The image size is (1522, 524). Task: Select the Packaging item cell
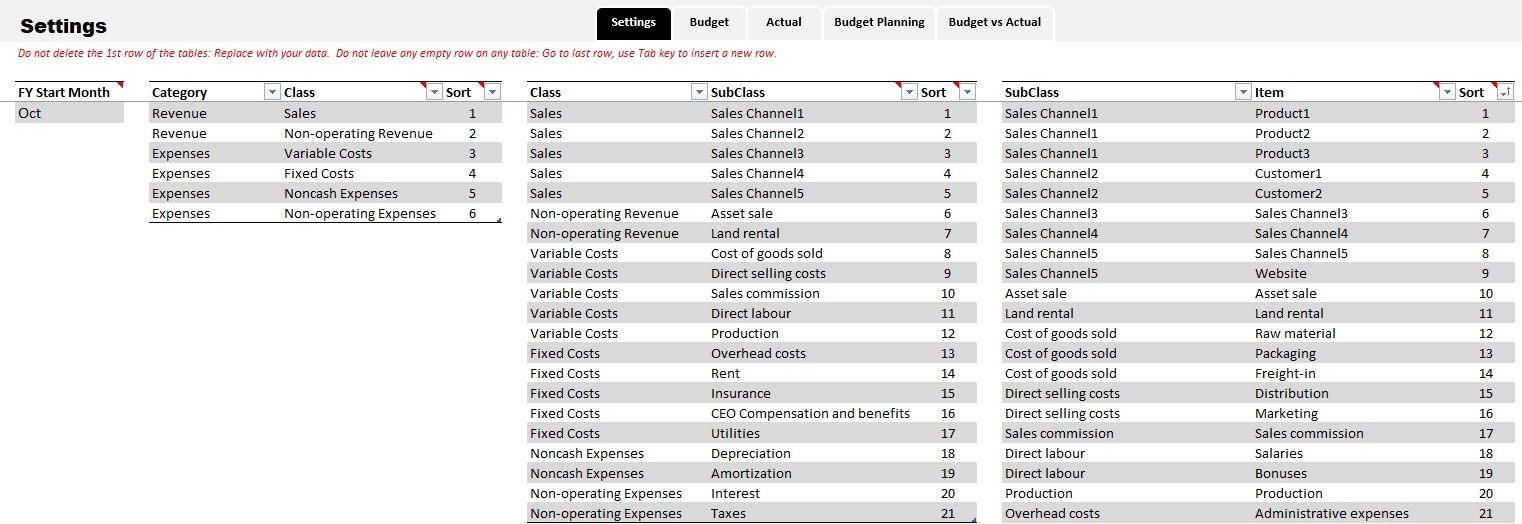tap(1354, 353)
